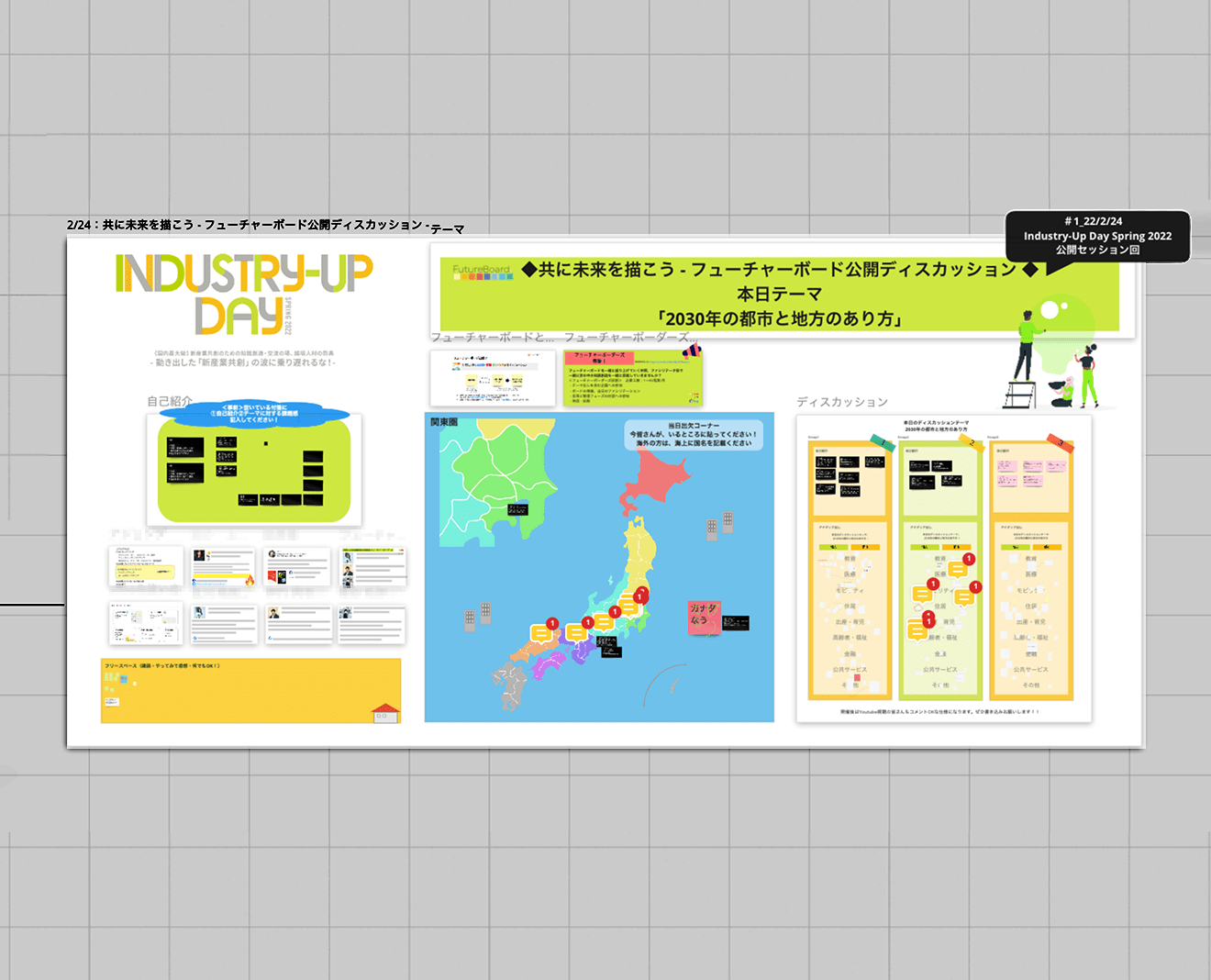1211x980 pixels.
Task: Open the profile card with fire emoji
Action: pos(225,567)
